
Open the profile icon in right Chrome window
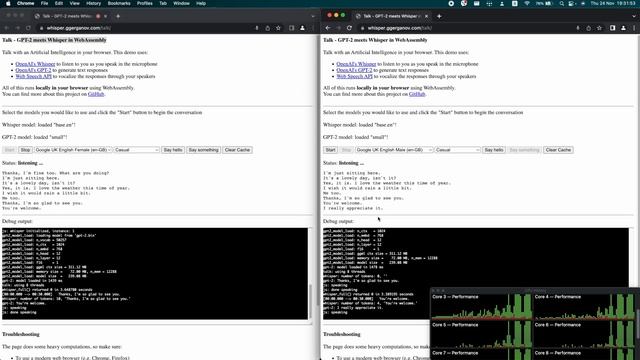pyautogui.click(x=623, y=28)
